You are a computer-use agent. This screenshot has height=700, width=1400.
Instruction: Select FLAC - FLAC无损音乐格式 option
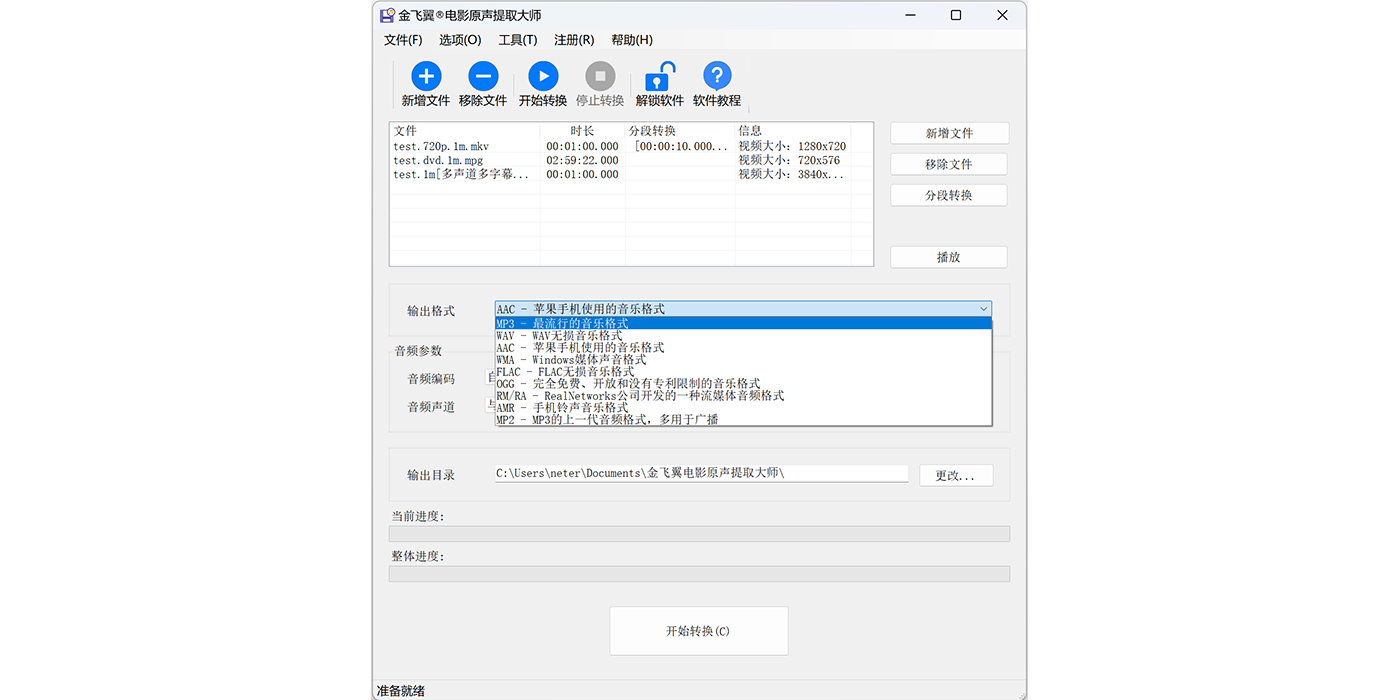pos(743,372)
